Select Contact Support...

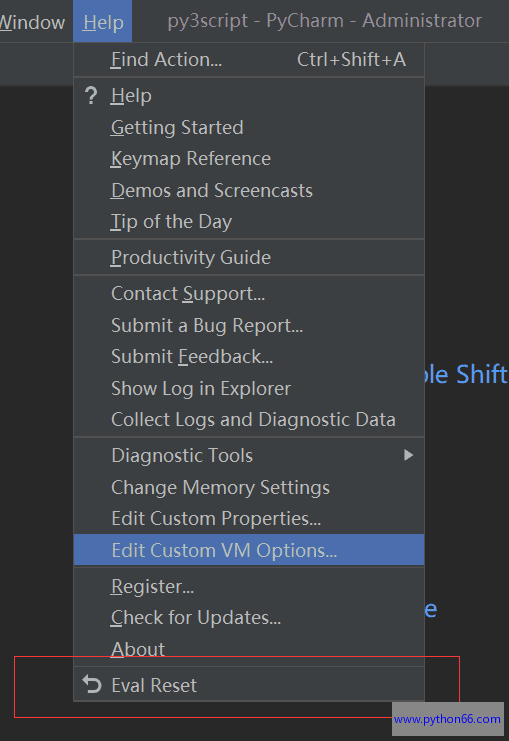pos(249,293)
